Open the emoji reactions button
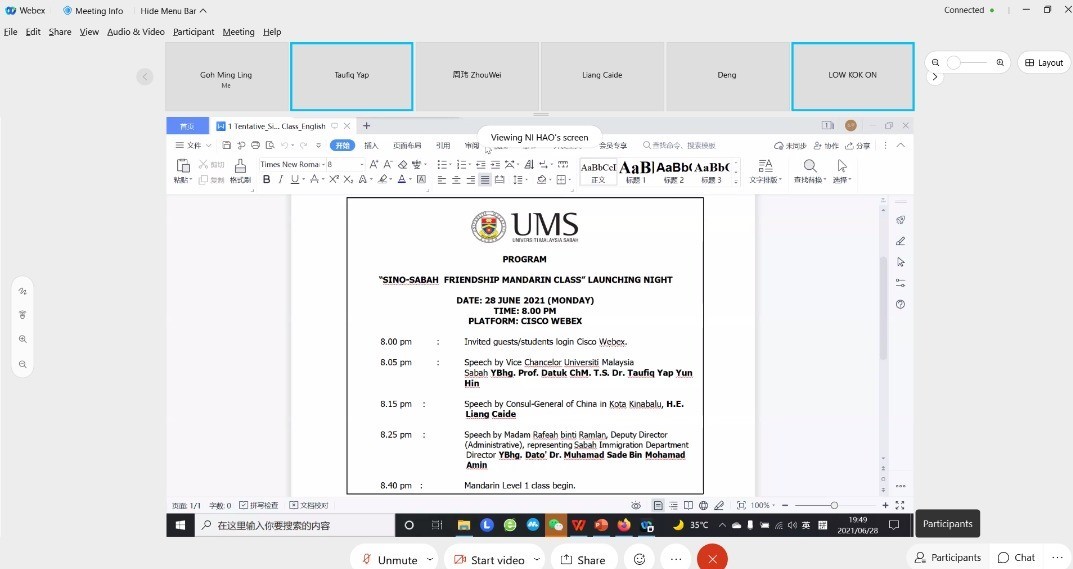 point(639,559)
